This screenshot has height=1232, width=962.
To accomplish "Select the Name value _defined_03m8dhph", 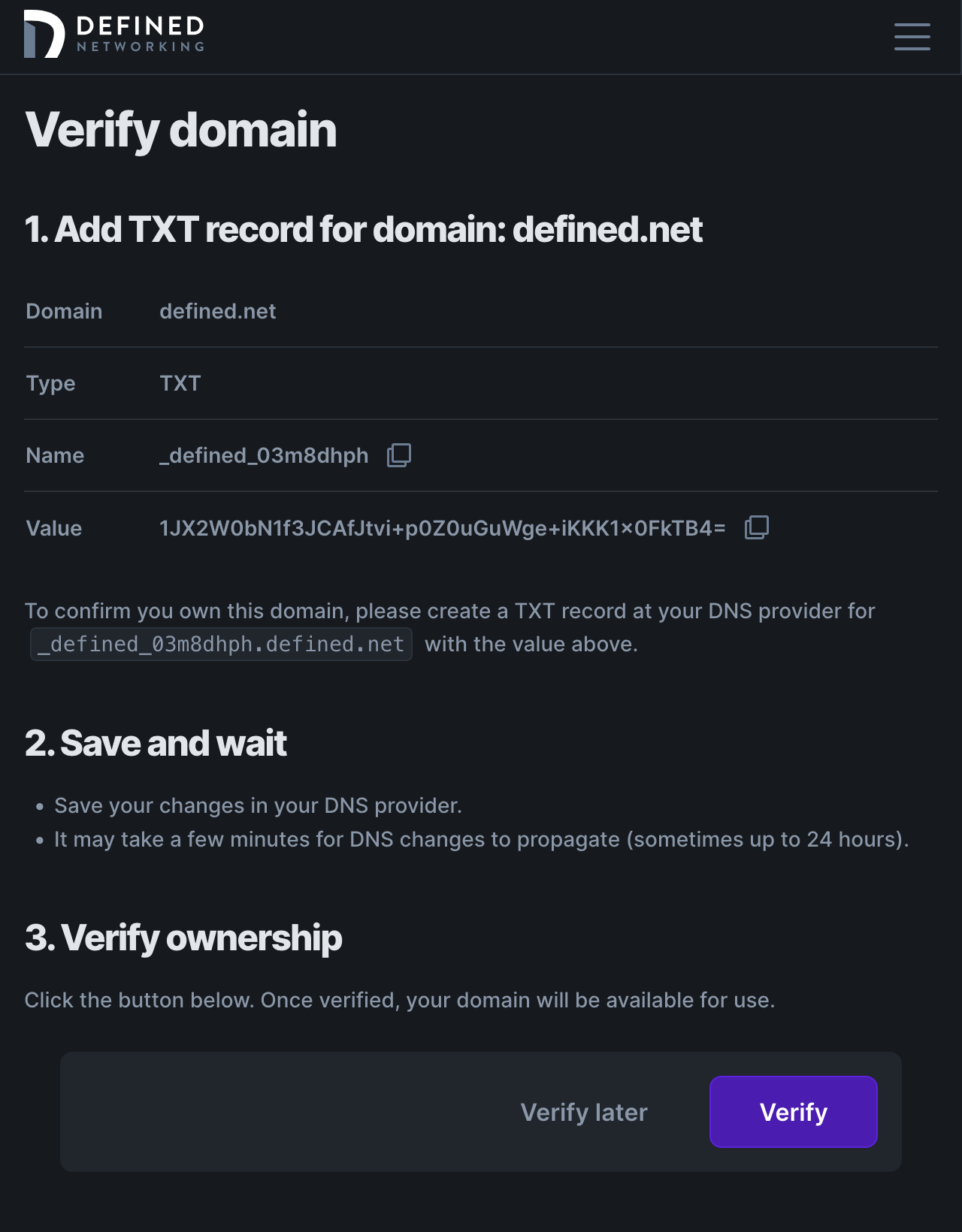I will tap(263, 455).
